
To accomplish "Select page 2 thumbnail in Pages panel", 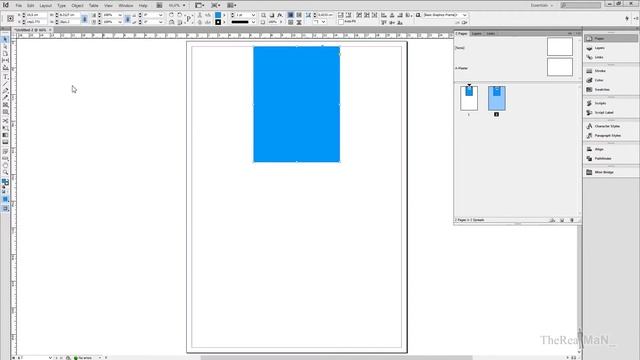I will 497,98.
